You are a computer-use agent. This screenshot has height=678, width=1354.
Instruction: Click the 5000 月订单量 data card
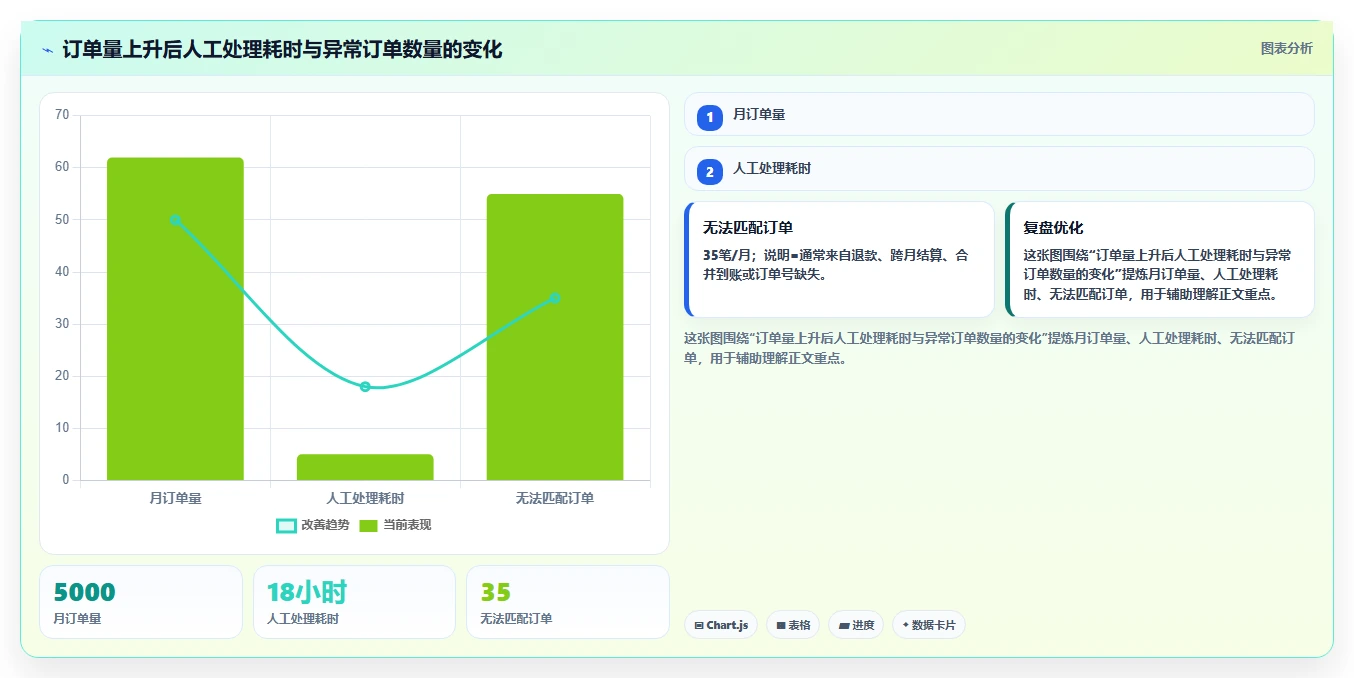(x=141, y=602)
